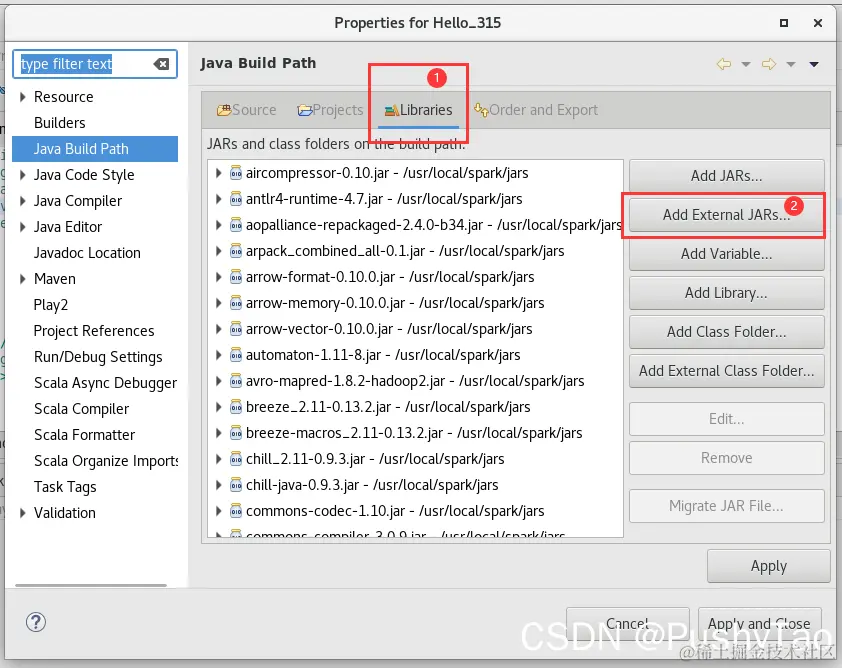This screenshot has width=842, height=668.
Task: Expand the Maven node
Action: coord(23,279)
